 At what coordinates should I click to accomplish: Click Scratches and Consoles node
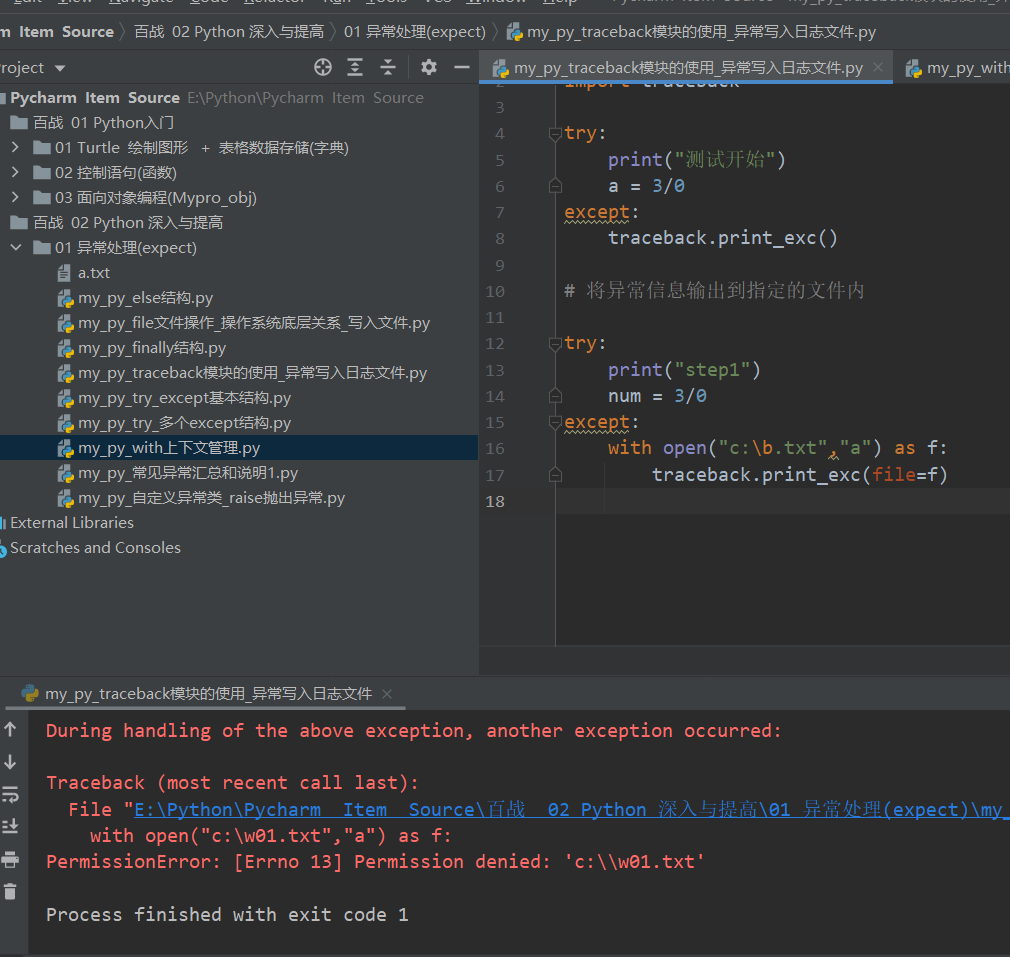click(95, 548)
